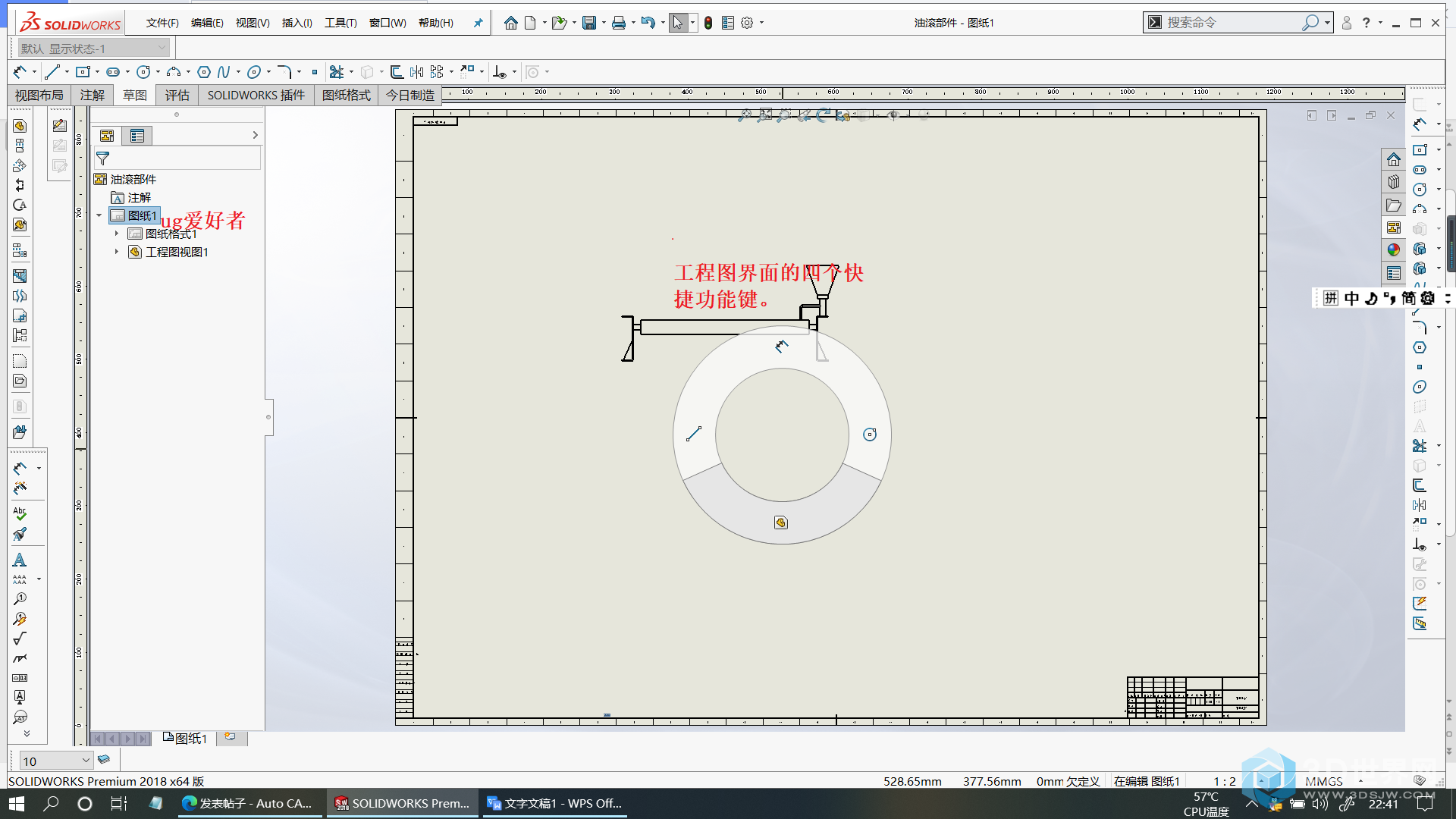
Task: Open the 视图(V) menu
Action: tap(253, 23)
